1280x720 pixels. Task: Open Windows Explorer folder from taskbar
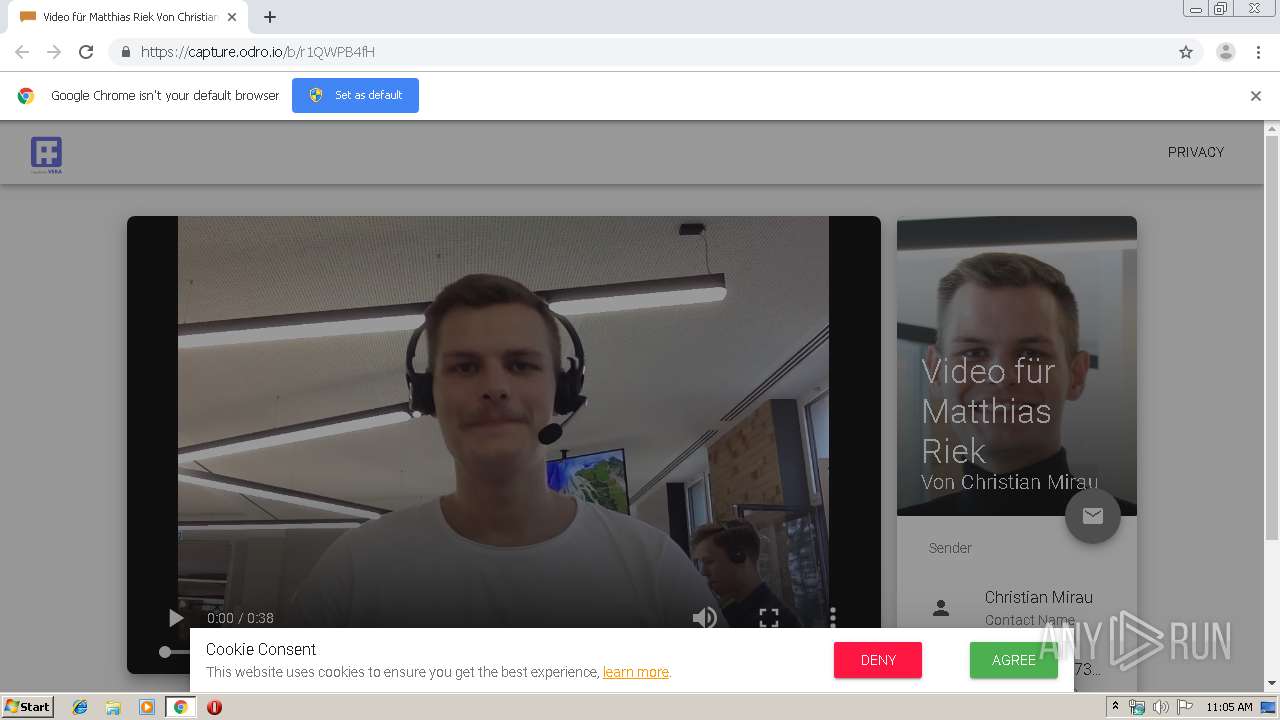coord(113,707)
